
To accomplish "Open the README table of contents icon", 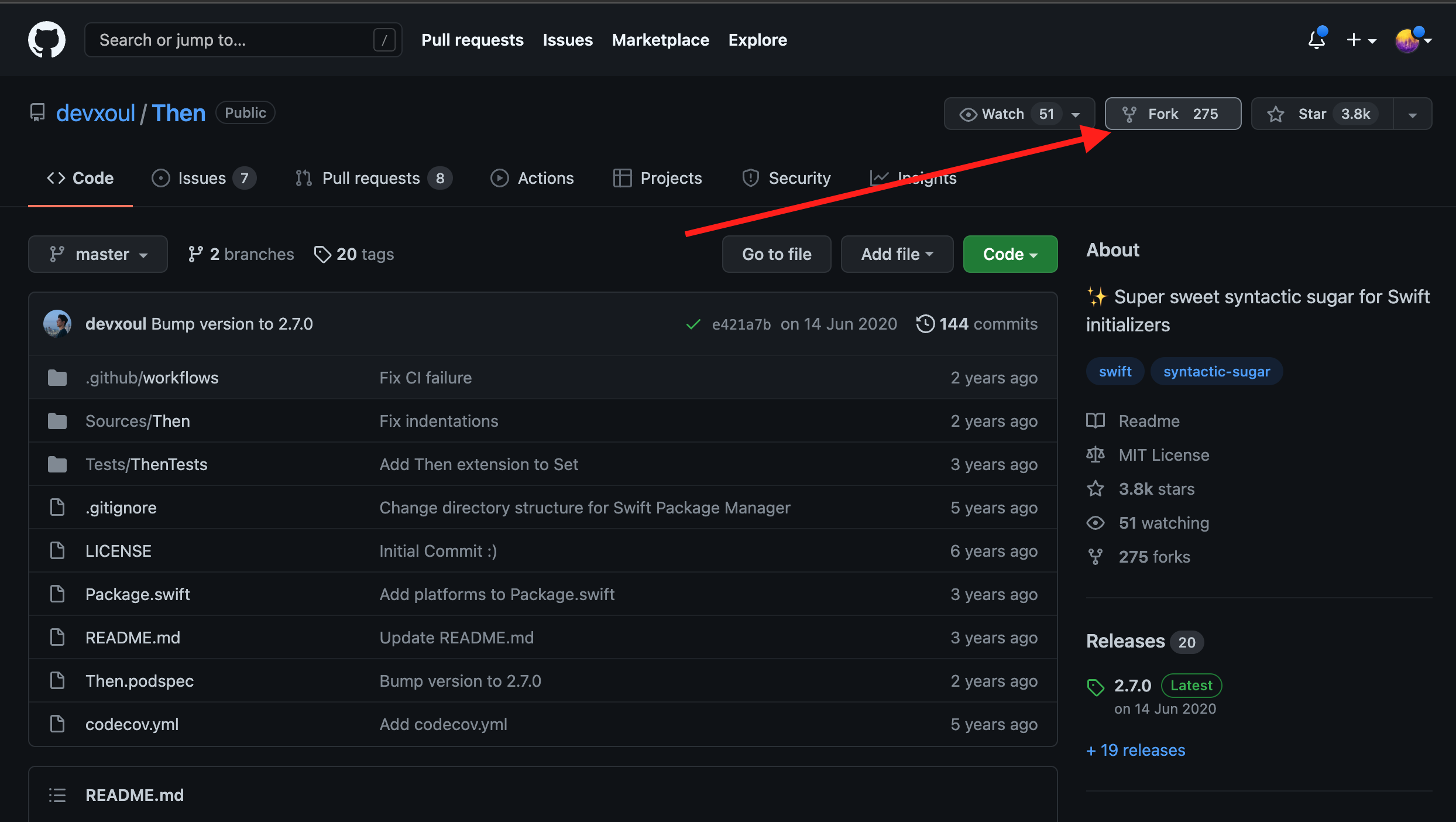I will click(57, 794).
